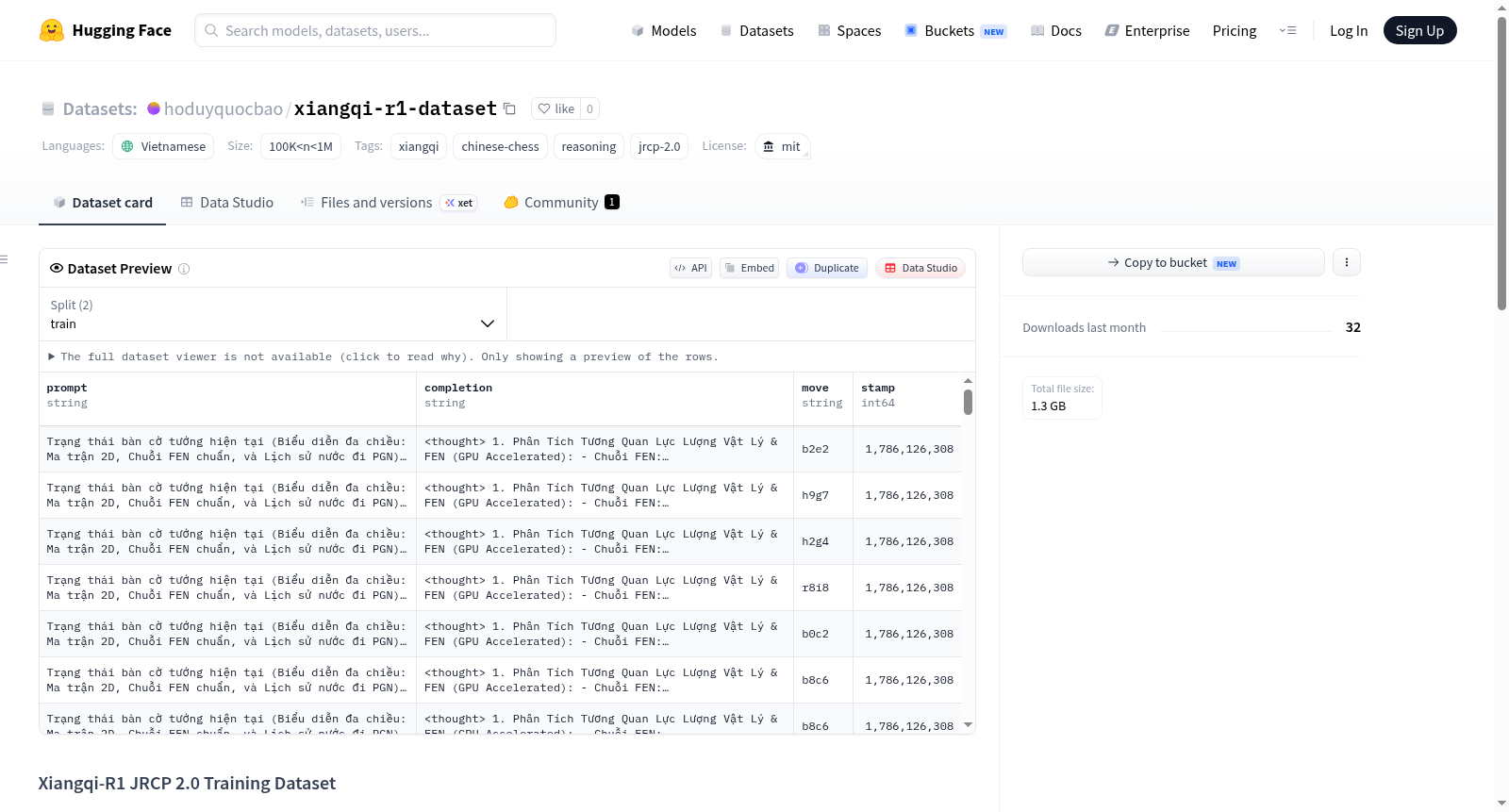Like the dataset with the heart button
This screenshot has width=1509, height=812.
pyautogui.click(x=556, y=108)
